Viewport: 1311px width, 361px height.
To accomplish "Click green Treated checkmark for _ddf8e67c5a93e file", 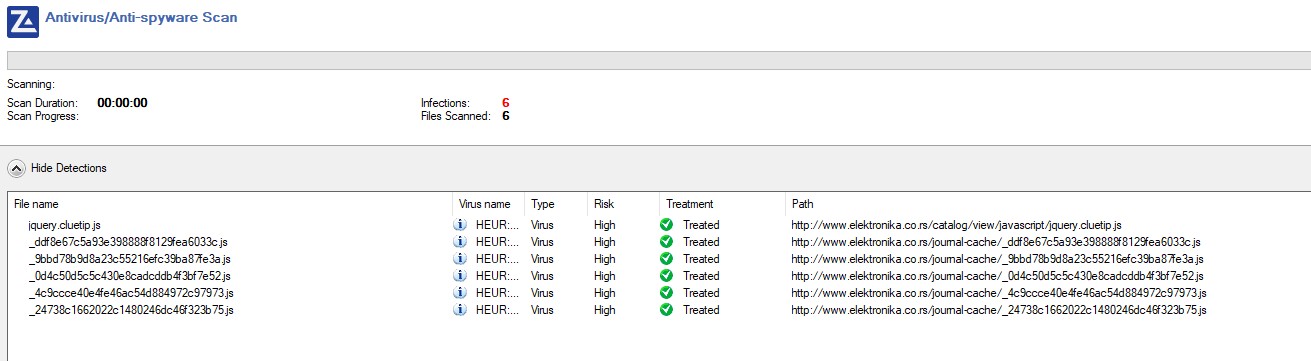I will pos(667,242).
